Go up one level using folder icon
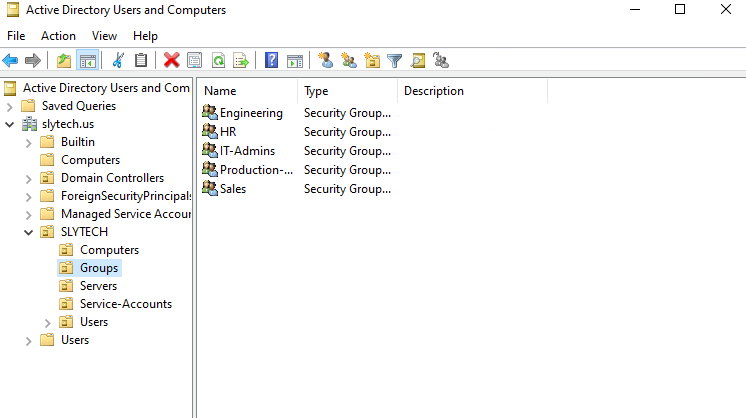 [64, 60]
